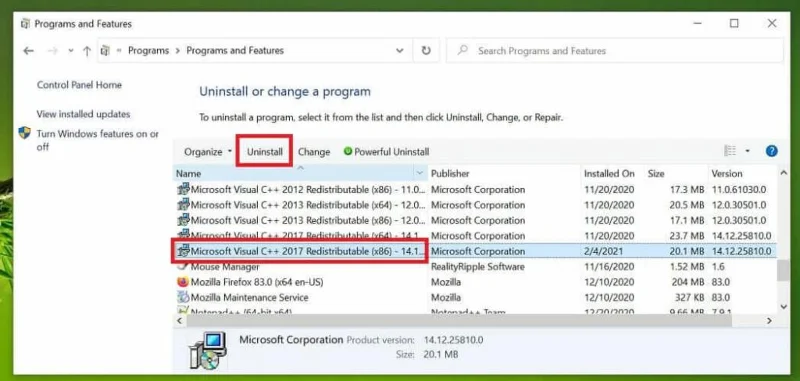Click the horizontal scrollbar thumb
The image size is (800, 381).
pos(459,320)
